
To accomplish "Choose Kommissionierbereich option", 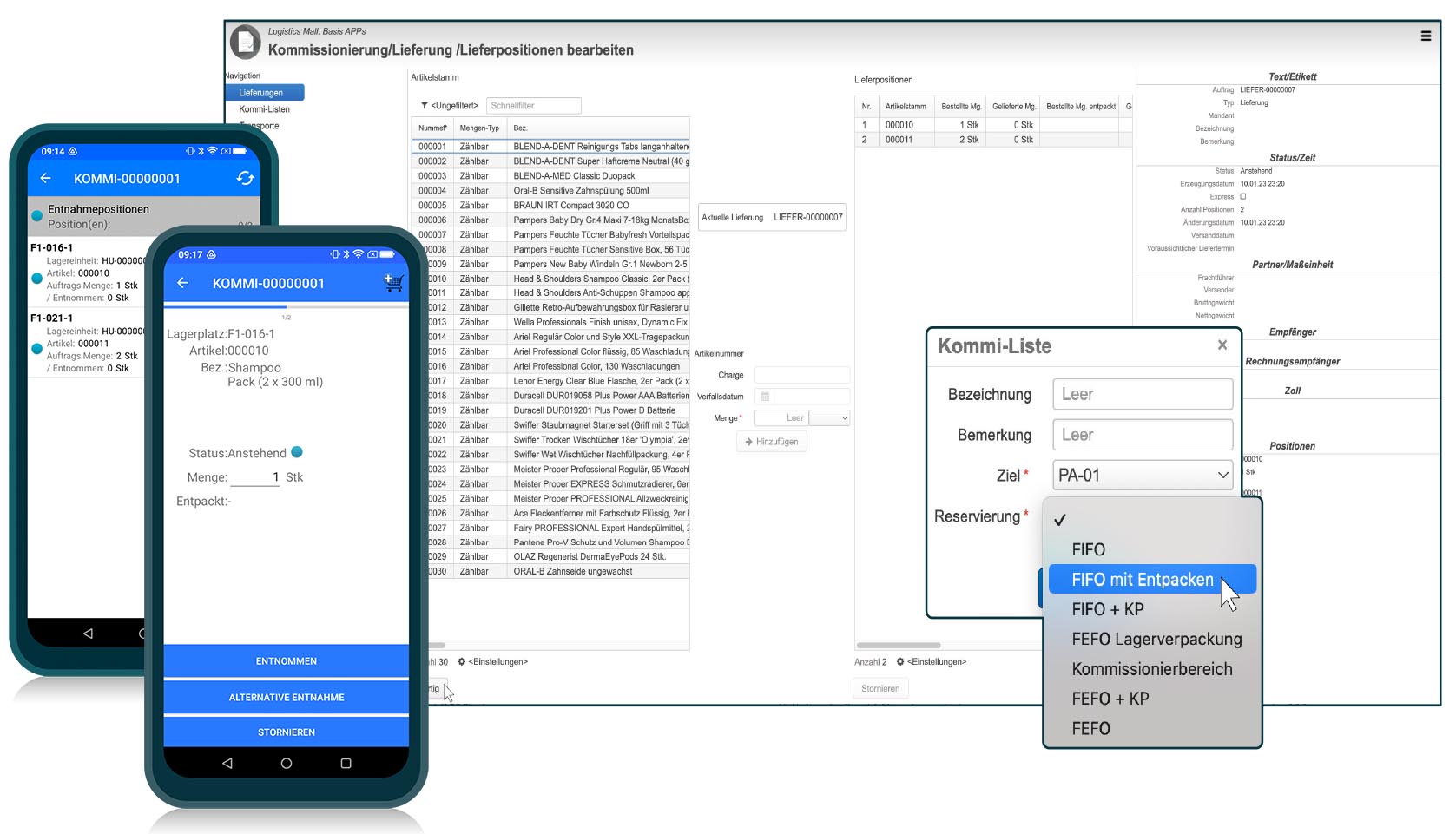I will [x=1152, y=669].
